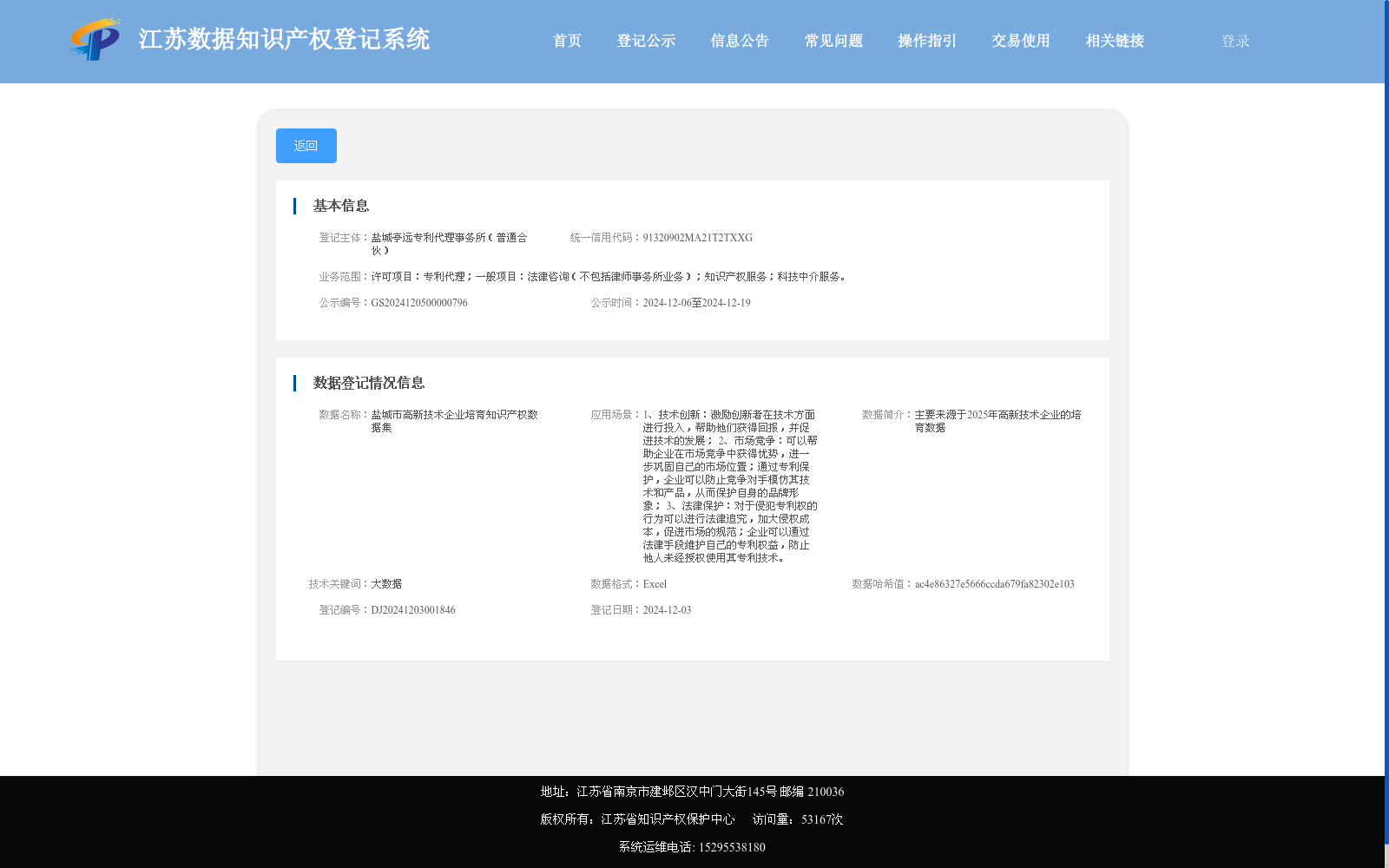
Task: Click the hash value ac4e86327e5666ccda679fa82302e103
Action: click(994, 584)
